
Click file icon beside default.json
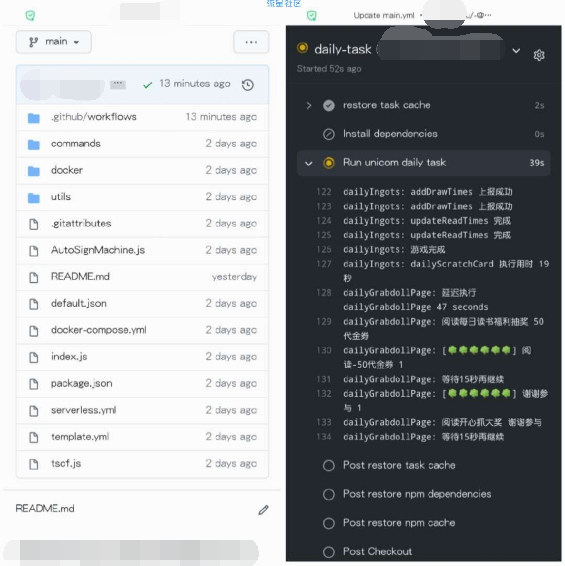[x=34, y=304]
